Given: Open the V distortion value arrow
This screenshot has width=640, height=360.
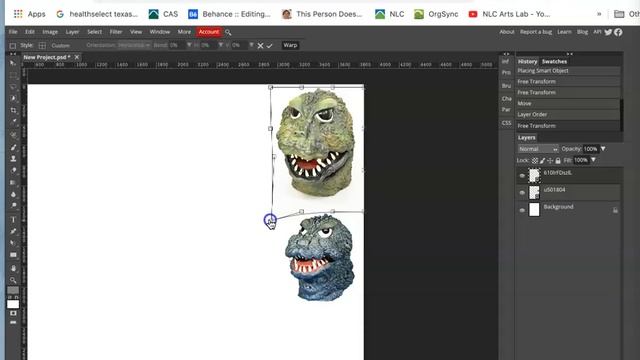Looking at the screenshot, I should [251, 45].
